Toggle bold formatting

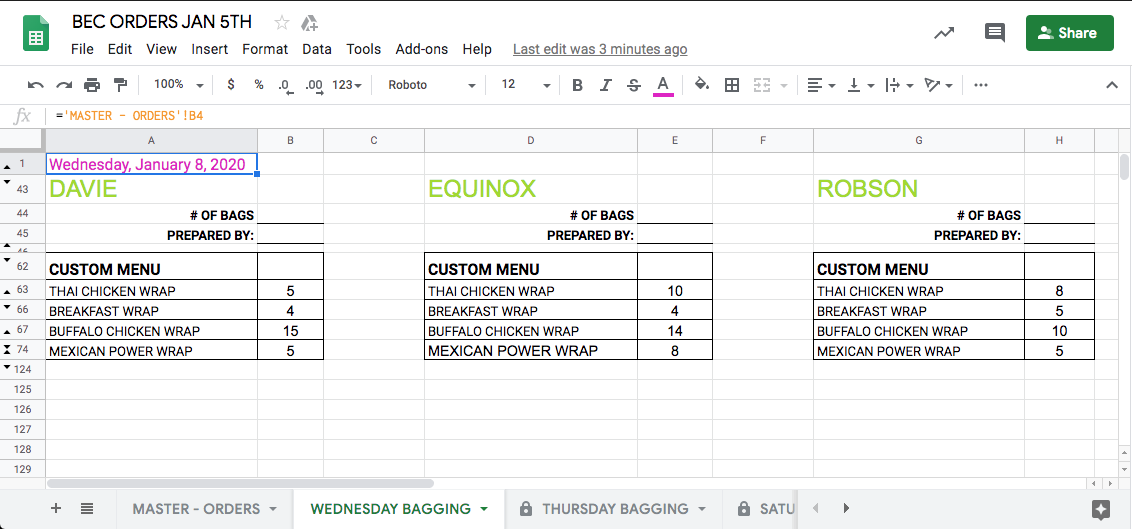pyautogui.click(x=577, y=85)
